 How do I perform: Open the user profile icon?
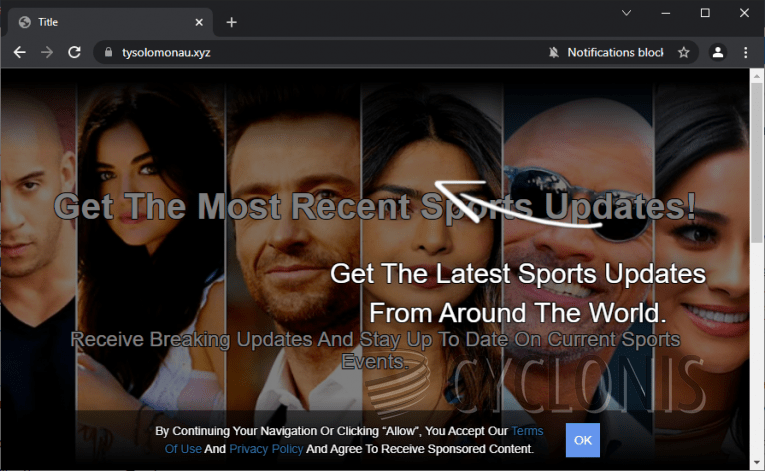(x=717, y=52)
